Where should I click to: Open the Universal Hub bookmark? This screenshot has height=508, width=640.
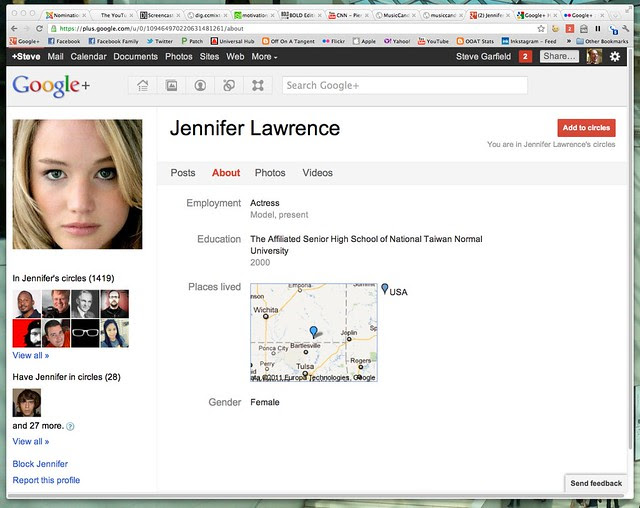click(x=232, y=41)
